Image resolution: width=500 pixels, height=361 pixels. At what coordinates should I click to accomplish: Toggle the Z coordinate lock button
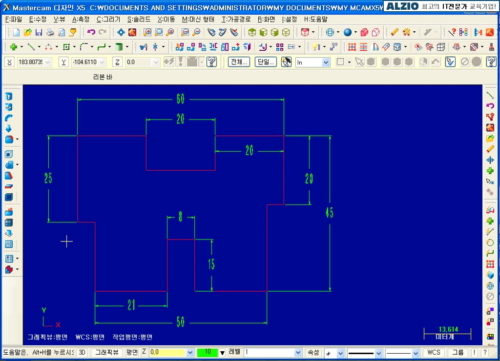point(117,62)
